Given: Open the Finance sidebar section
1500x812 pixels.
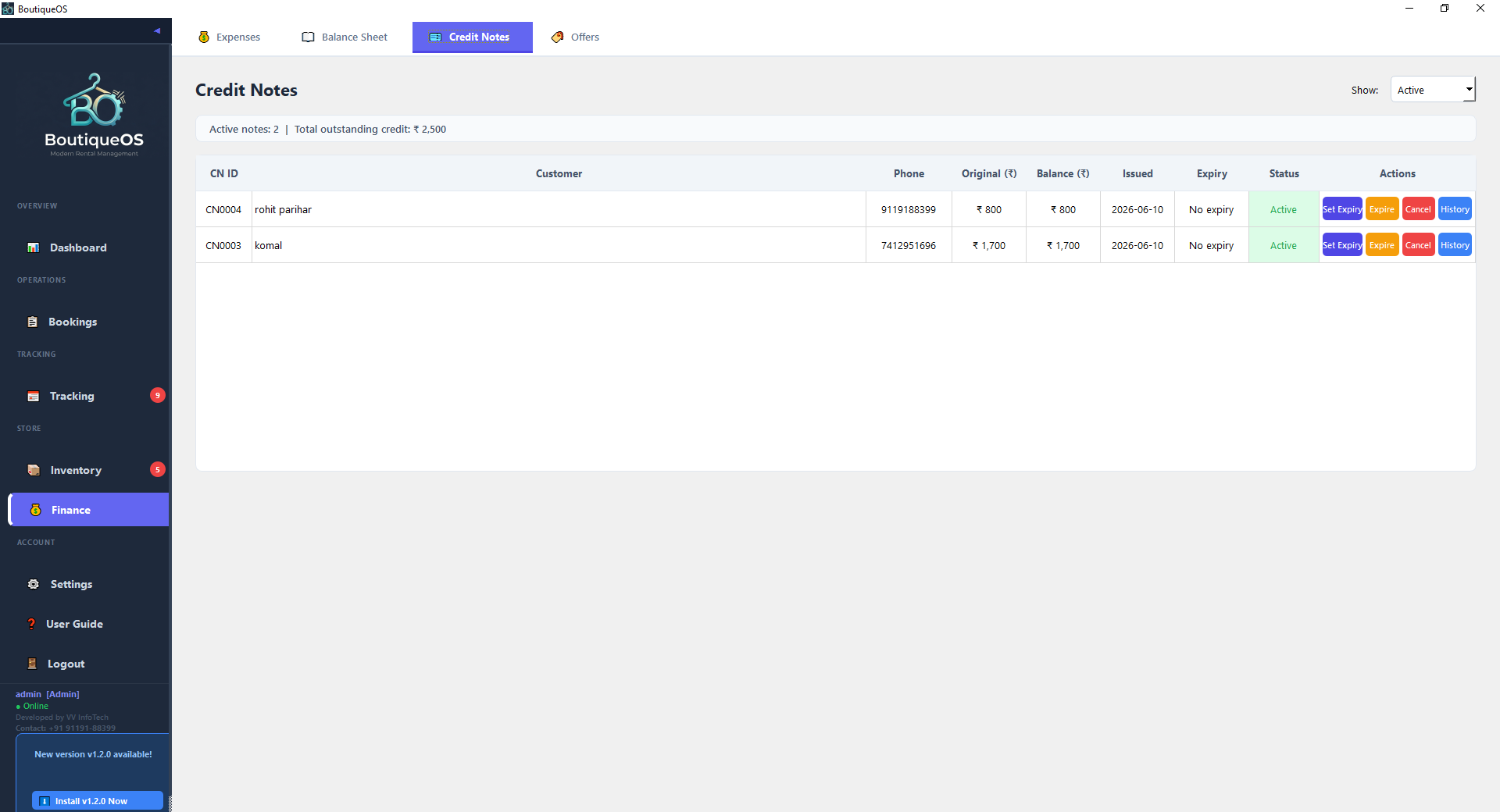Looking at the screenshot, I should [88, 510].
